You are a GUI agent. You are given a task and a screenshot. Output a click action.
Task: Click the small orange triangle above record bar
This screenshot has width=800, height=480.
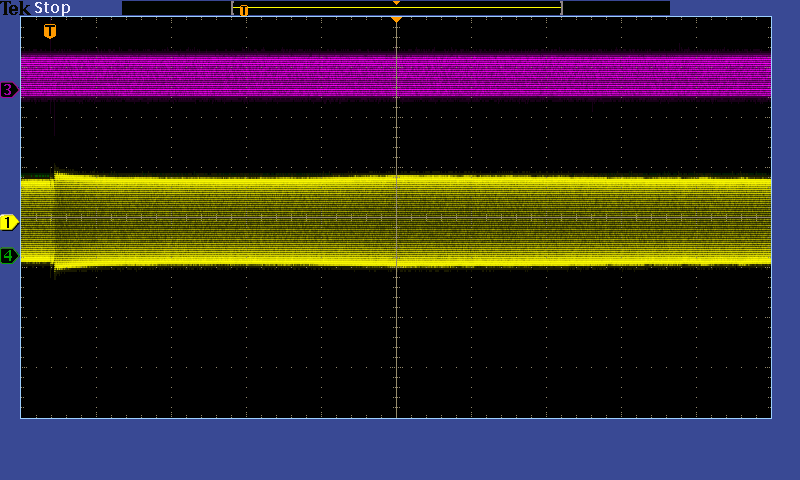tap(396, 3)
